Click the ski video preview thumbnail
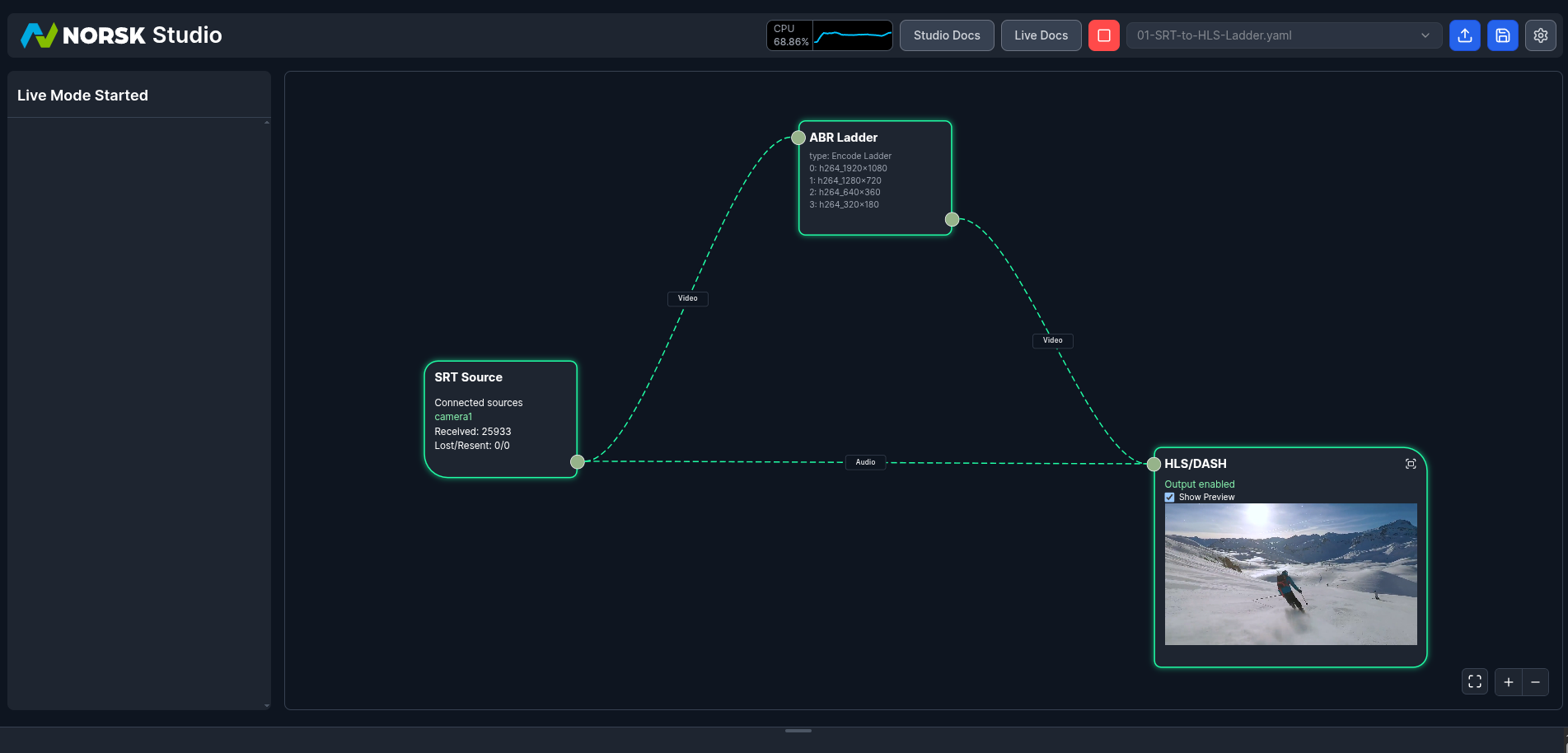The width and height of the screenshot is (1568, 753). (1290, 573)
